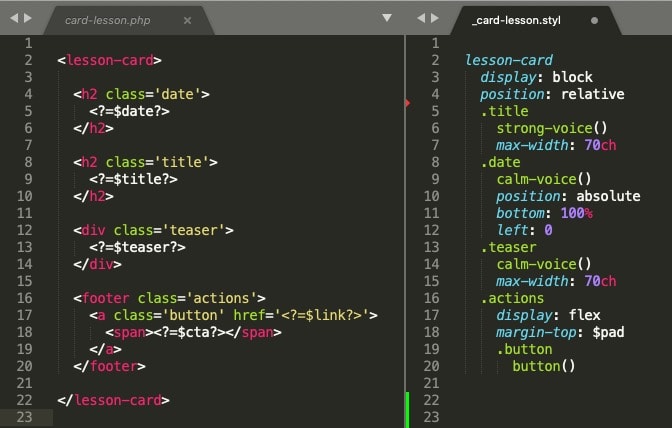672x428 pixels.
Task: Open the left pane tab list dropdown
Action: pyautogui.click(x=387, y=18)
